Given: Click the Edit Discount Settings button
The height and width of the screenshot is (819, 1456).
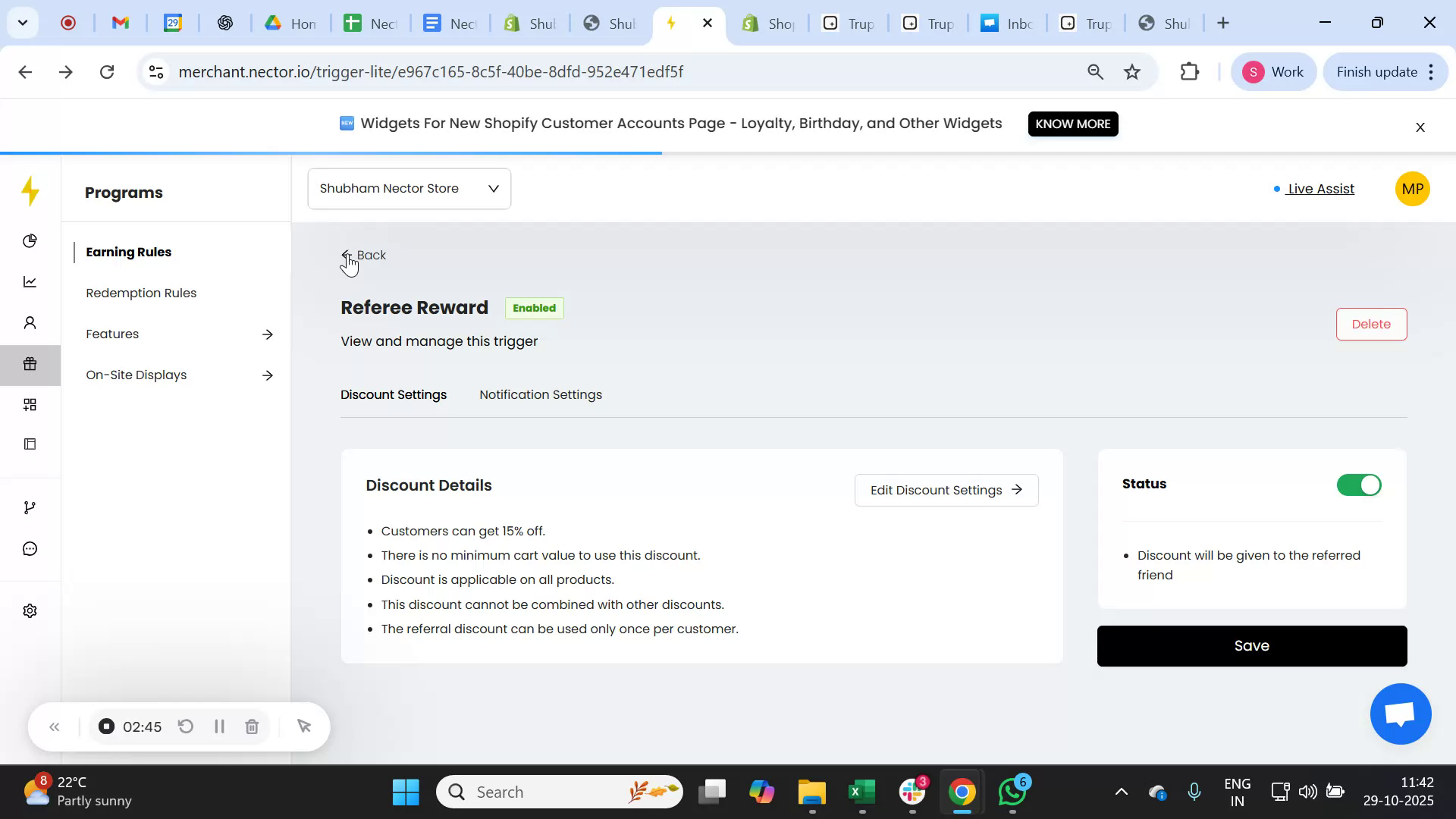Looking at the screenshot, I should (x=946, y=490).
